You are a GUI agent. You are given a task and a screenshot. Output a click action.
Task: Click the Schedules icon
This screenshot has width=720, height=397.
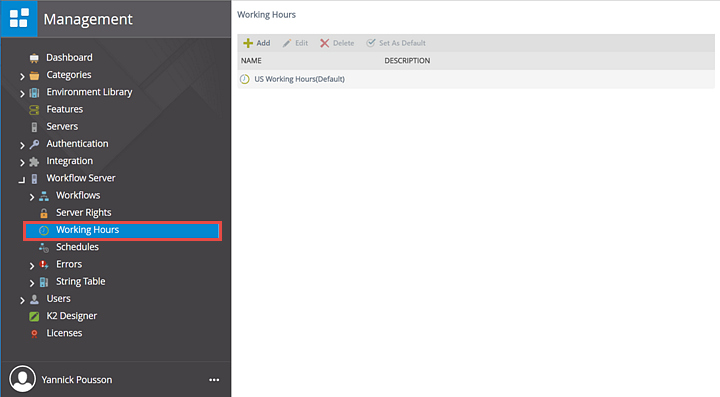44,247
